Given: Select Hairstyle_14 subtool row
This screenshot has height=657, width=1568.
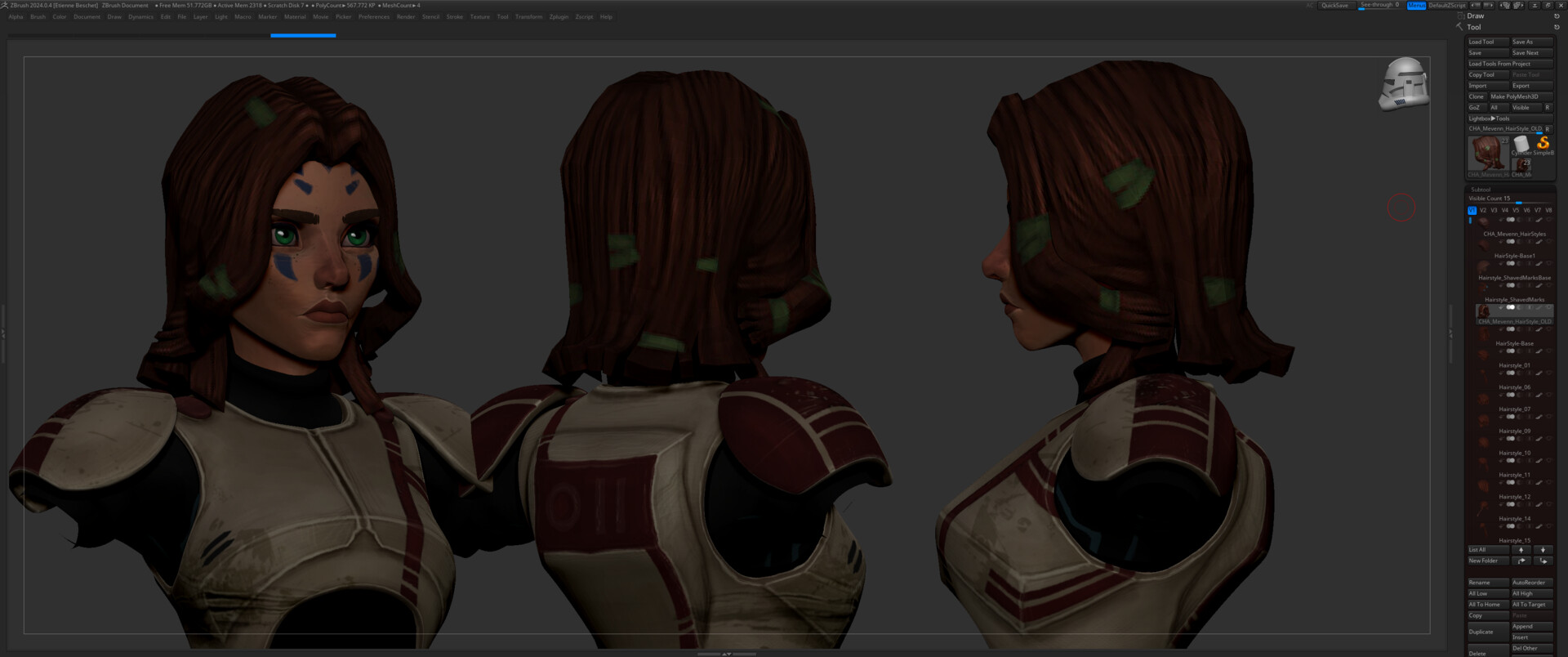Looking at the screenshot, I should [x=1514, y=512].
